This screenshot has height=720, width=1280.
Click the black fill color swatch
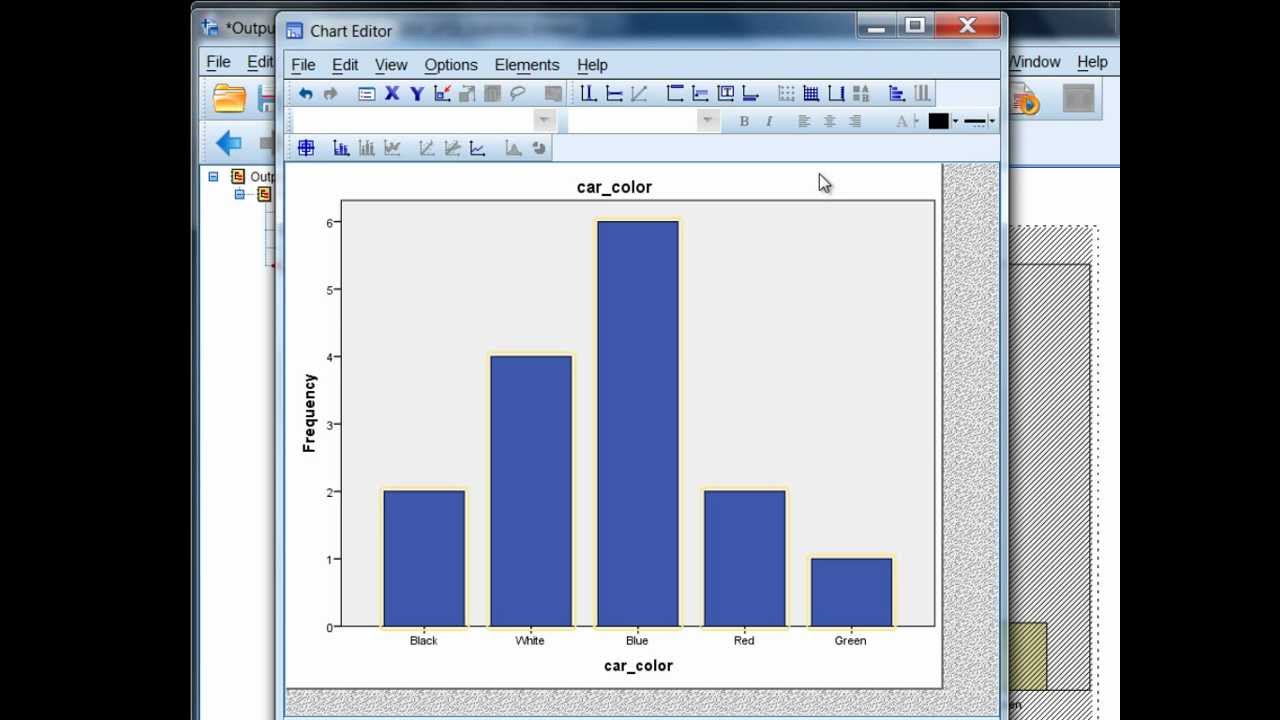pyautogui.click(x=938, y=121)
